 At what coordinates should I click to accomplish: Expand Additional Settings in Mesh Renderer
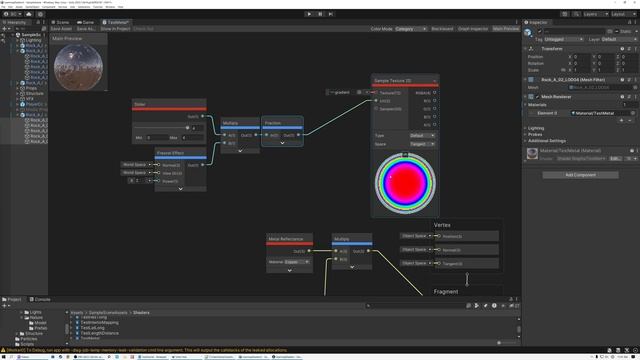(x=546, y=141)
